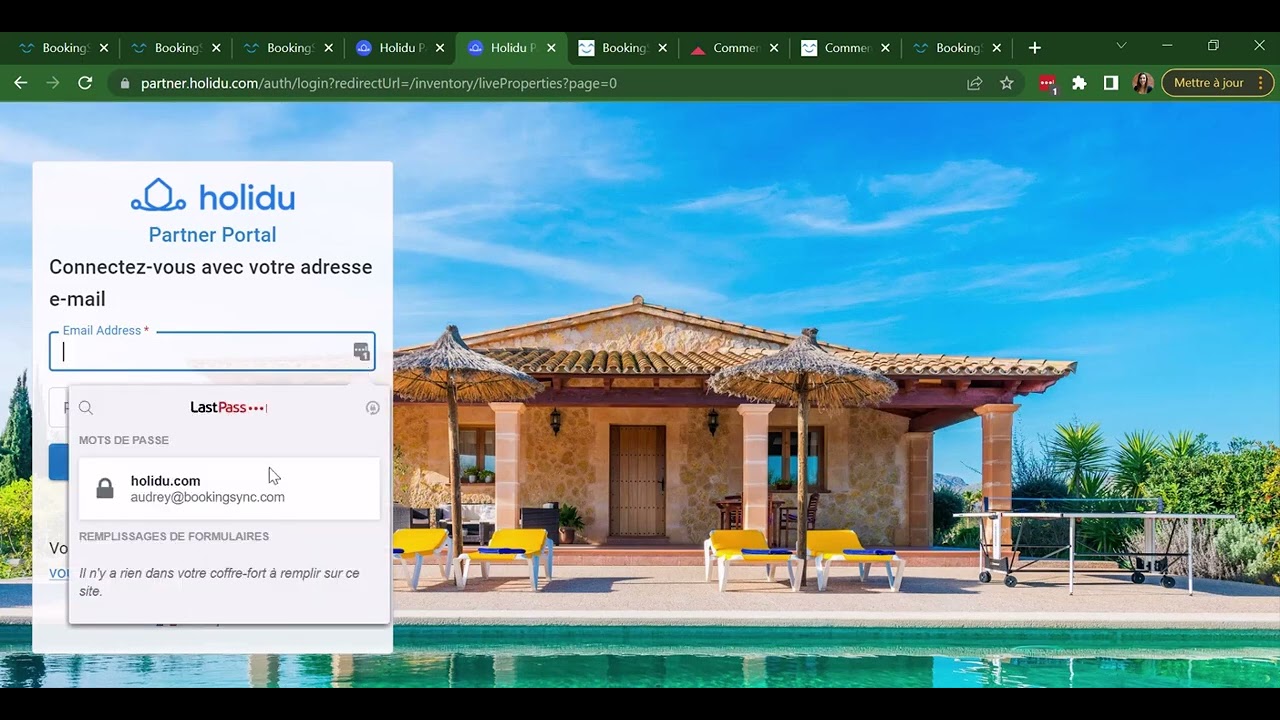The height and width of the screenshot is (720, 1280).
Task: Switch to the inactive Holidu tab
Action: (400, 48)
